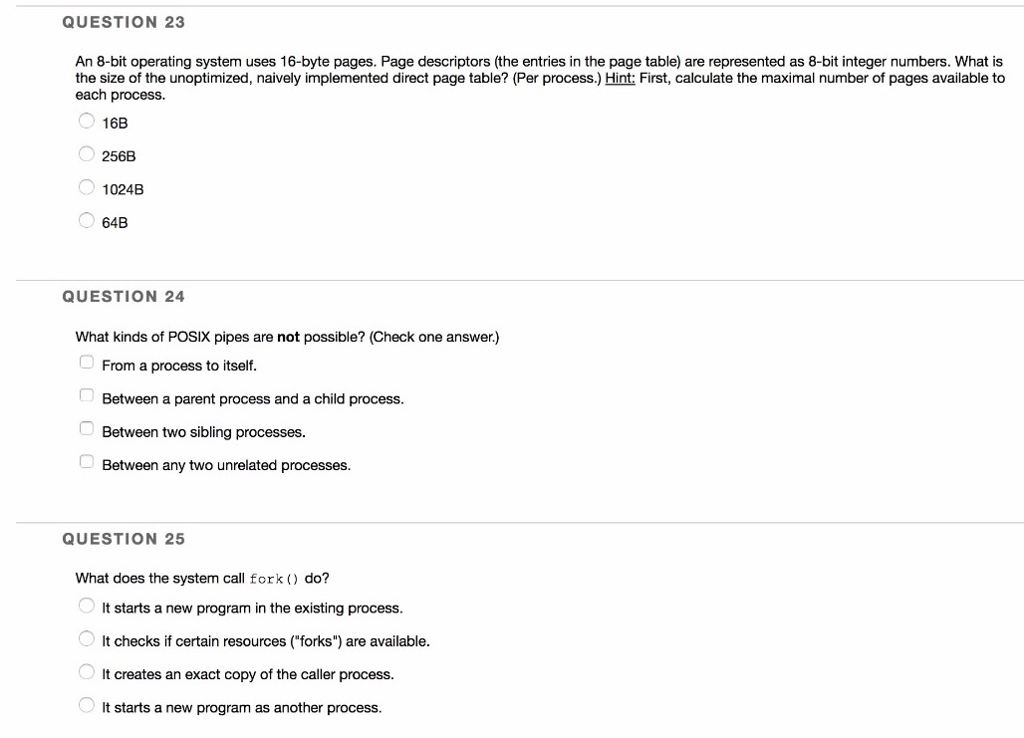
Task: Choose 1024B in Question 23
Action: point(86,187)
